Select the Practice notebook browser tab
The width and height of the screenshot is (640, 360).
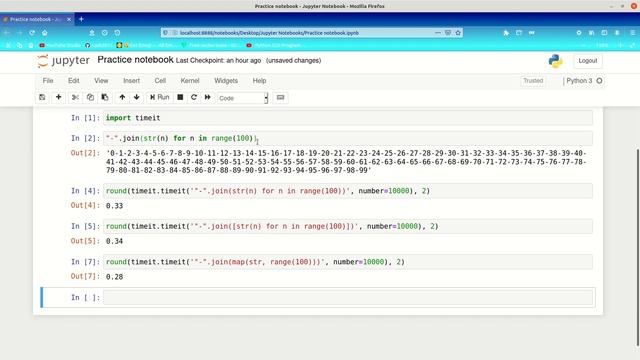coord(37,19)
